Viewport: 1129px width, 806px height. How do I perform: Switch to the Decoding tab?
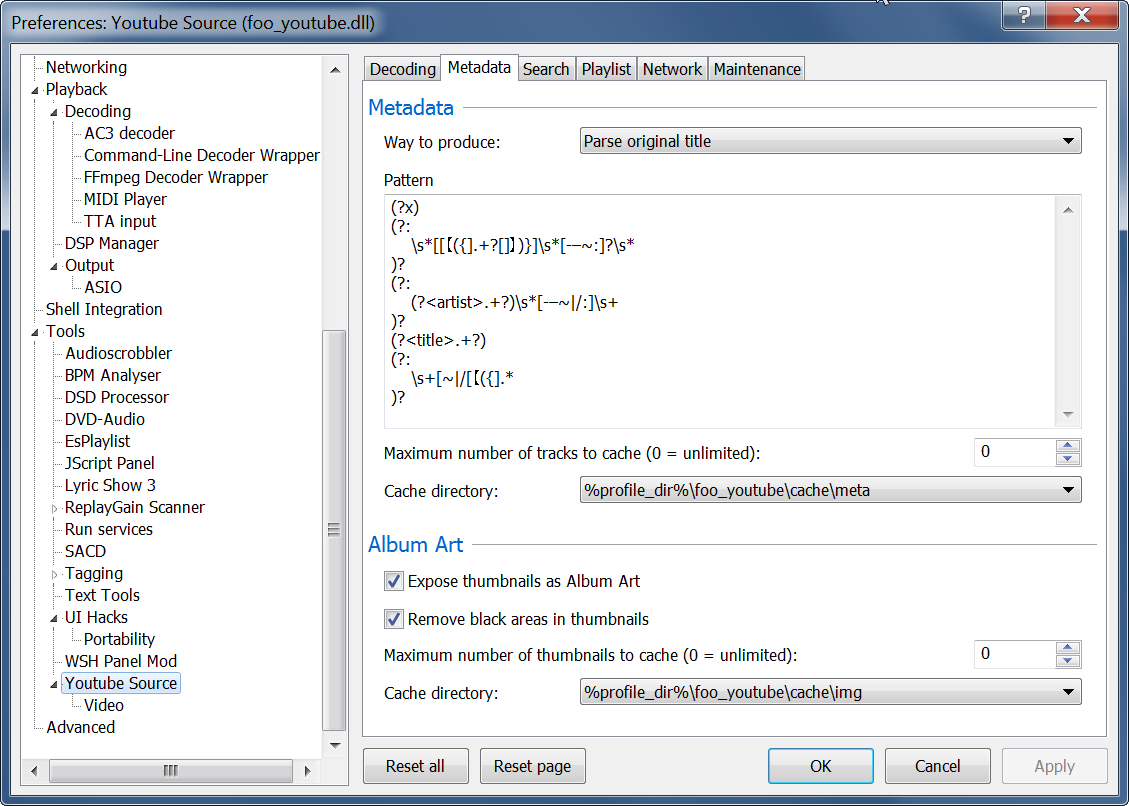click(402, 69)
